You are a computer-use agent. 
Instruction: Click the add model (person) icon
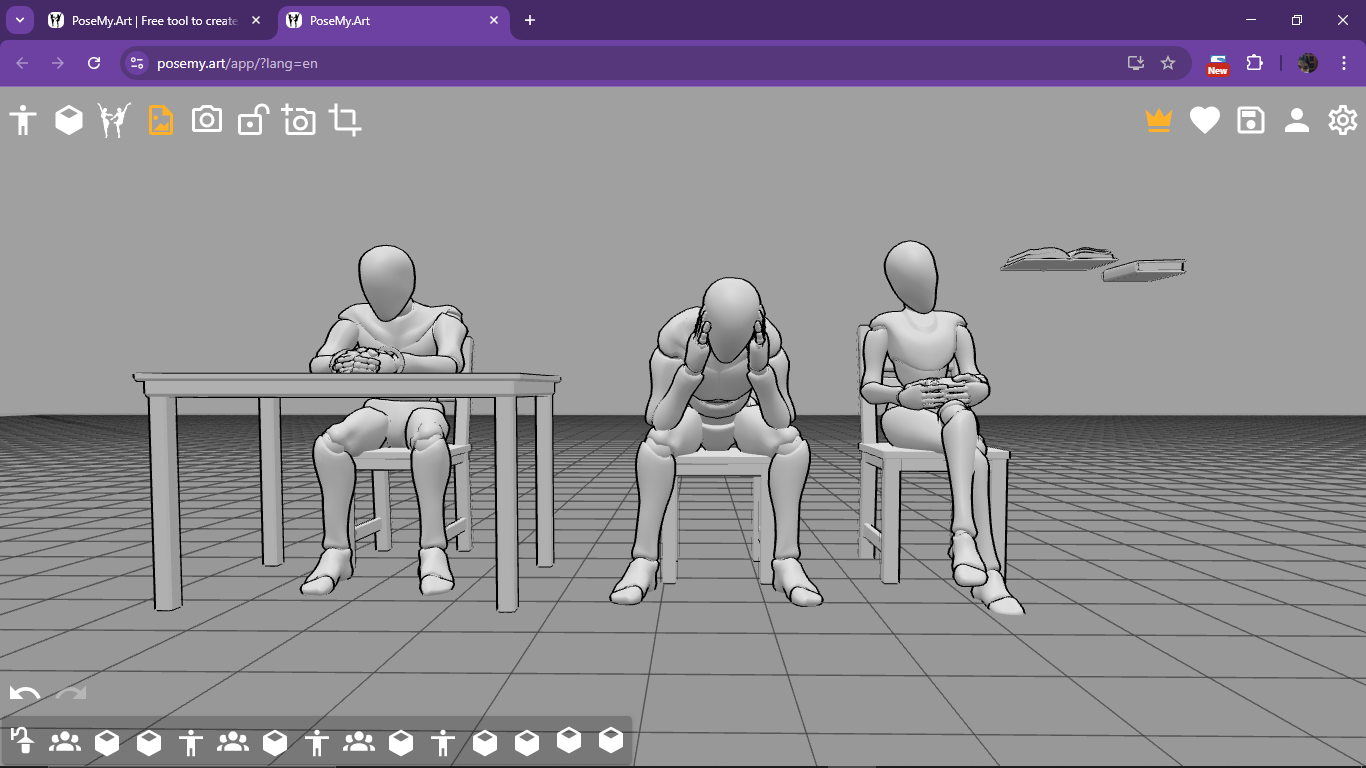(23, 121)
